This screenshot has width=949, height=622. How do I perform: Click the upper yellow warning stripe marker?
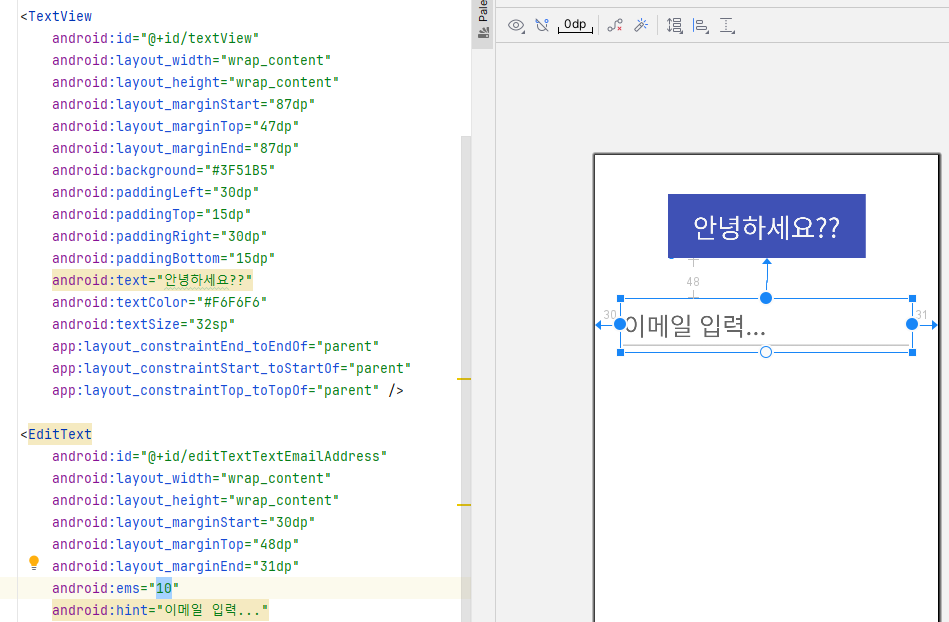pos(464,379)
